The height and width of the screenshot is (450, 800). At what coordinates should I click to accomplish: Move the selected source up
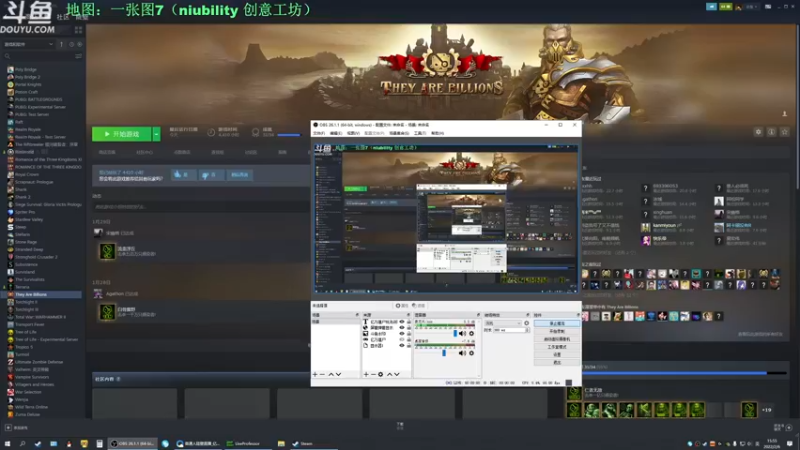point(390,374)
